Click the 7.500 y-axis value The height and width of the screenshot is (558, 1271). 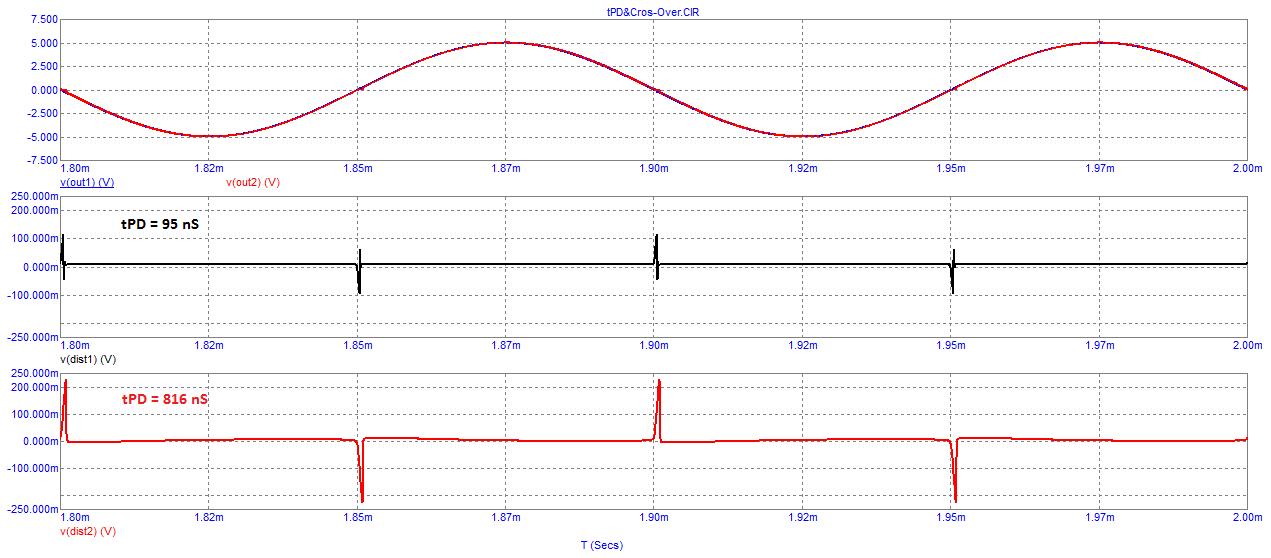point(43,20)
